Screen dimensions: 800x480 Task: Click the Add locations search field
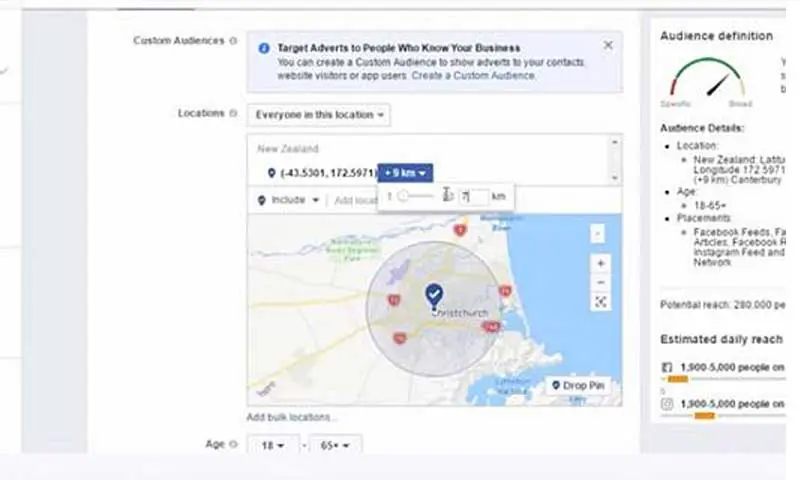click(355, 200)
